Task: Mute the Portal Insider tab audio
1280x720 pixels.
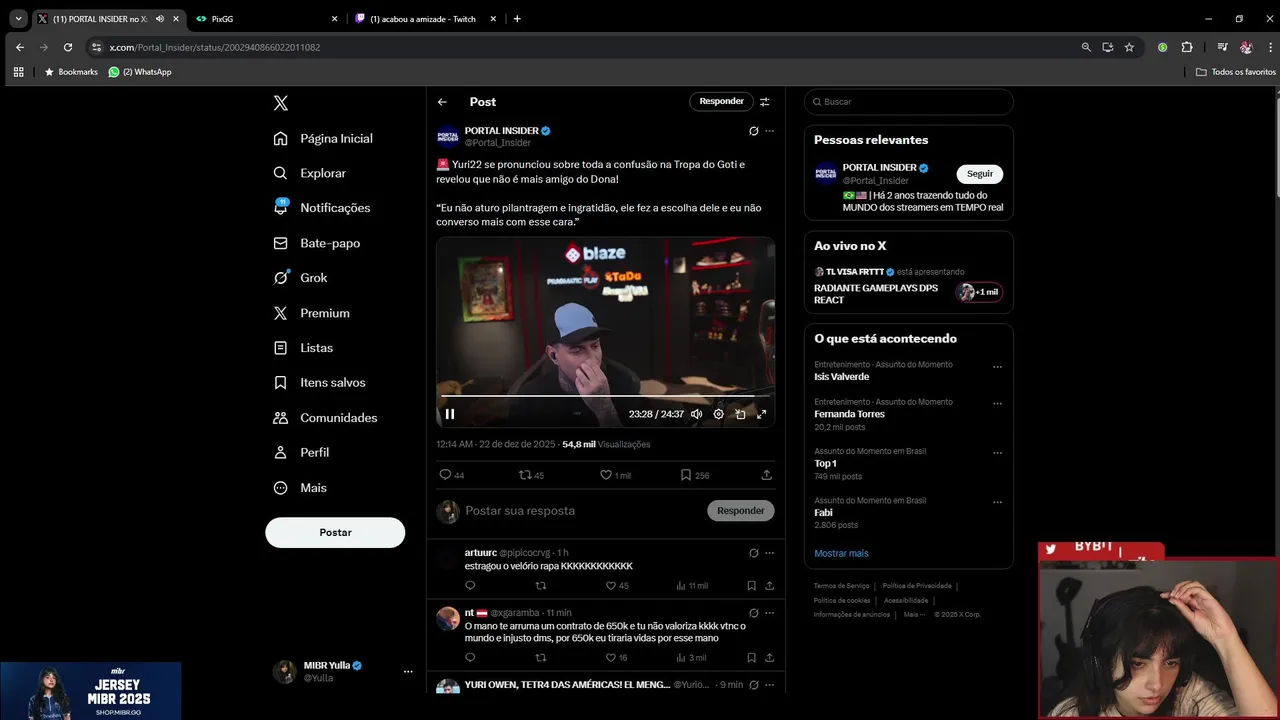Action: pyautogui.click(x=160, y=19)
